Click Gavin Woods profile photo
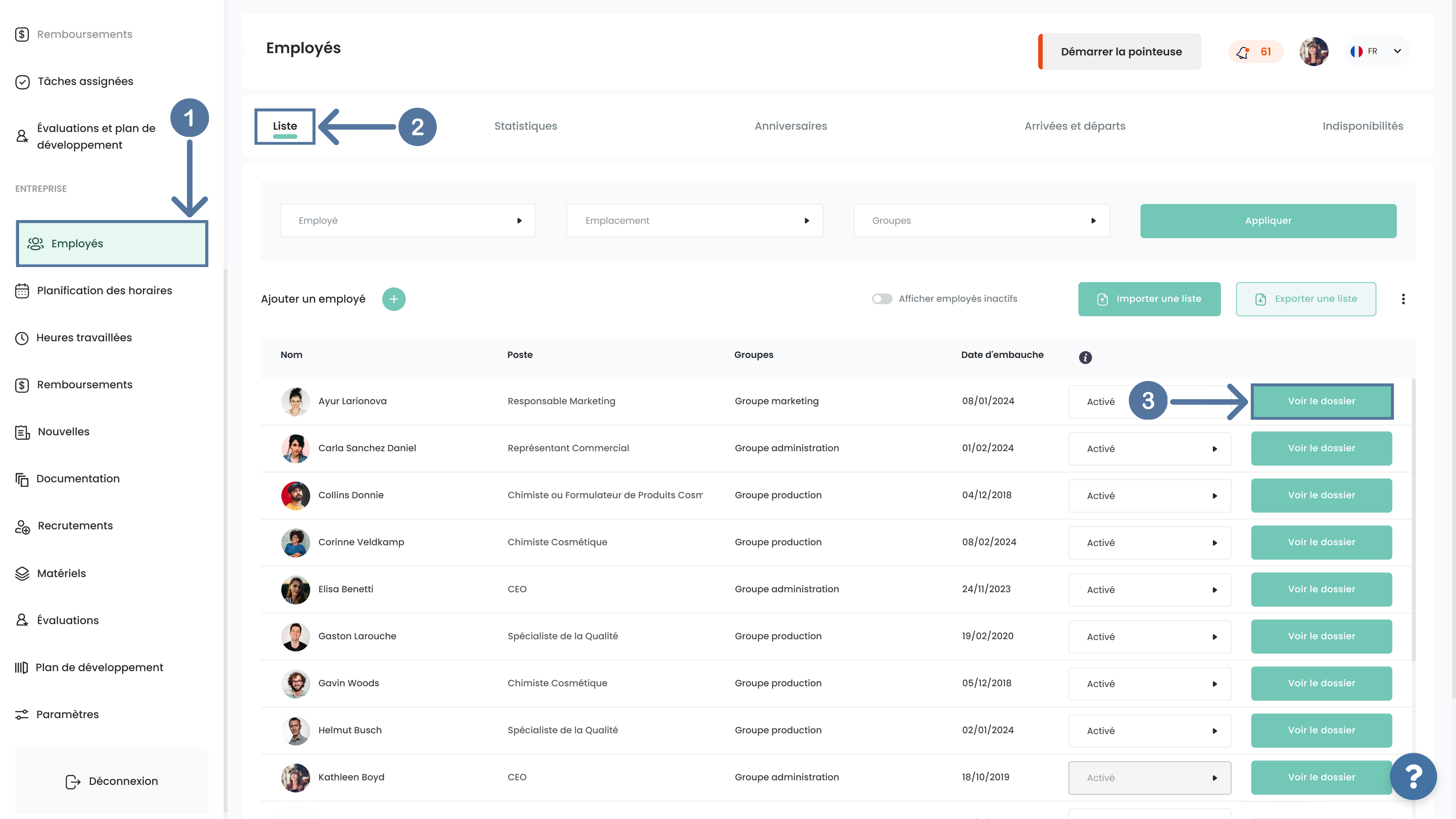Screen dimensions: 1456x819 pyautogui.click(x=296, y=683)
